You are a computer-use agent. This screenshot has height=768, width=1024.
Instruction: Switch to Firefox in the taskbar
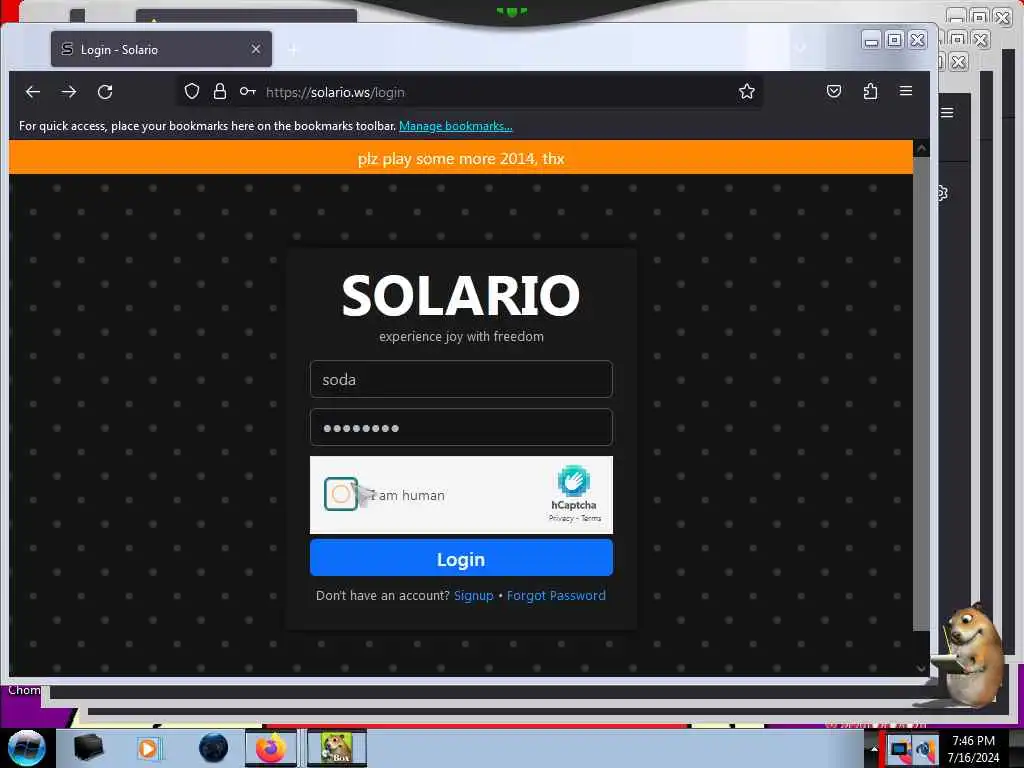pos(271,748)
